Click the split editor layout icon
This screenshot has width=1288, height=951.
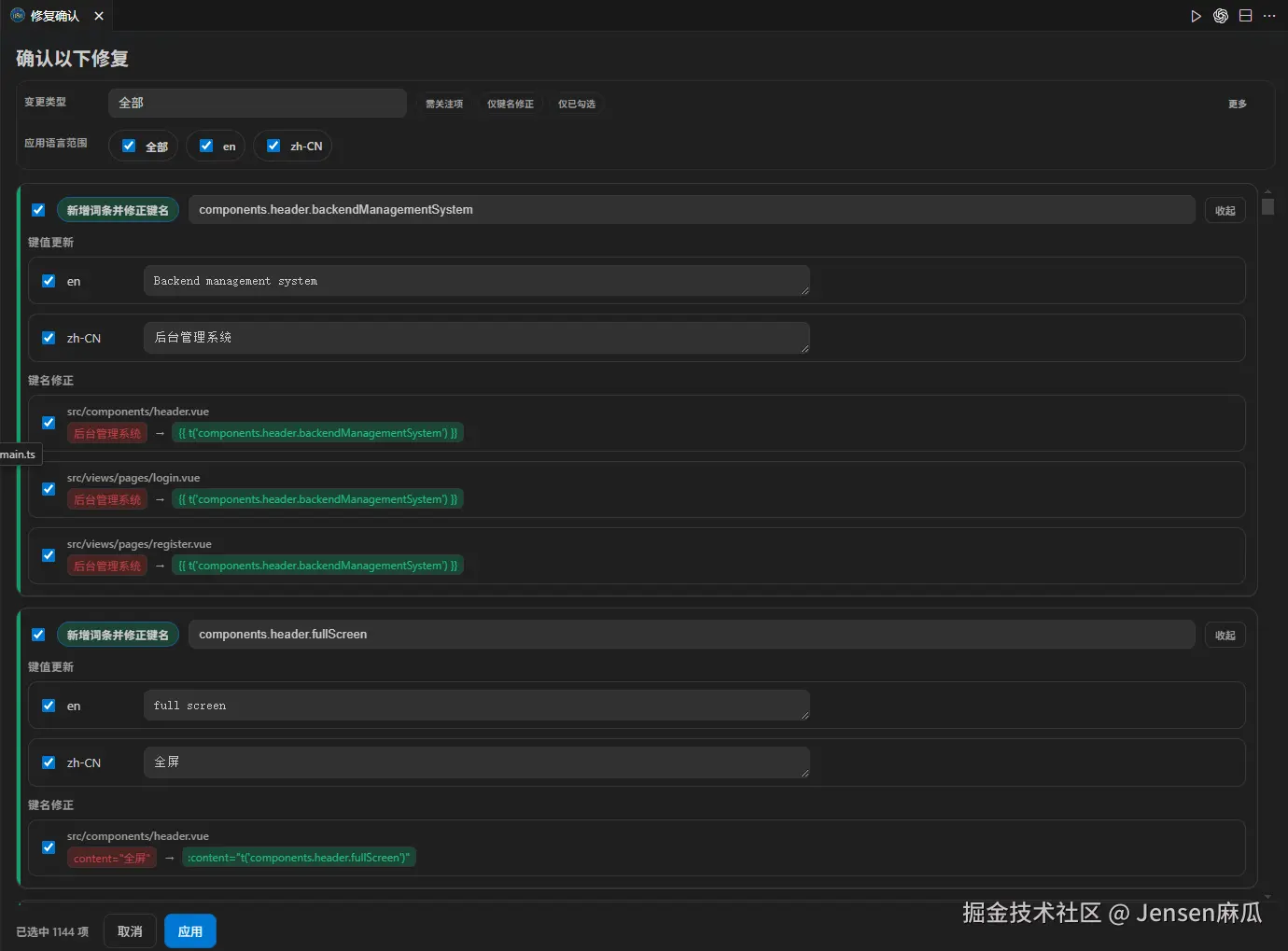(1245, 16)
